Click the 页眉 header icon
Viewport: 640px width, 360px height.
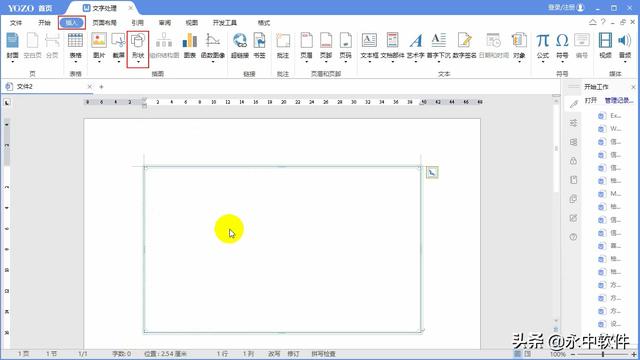click(307, 41)
